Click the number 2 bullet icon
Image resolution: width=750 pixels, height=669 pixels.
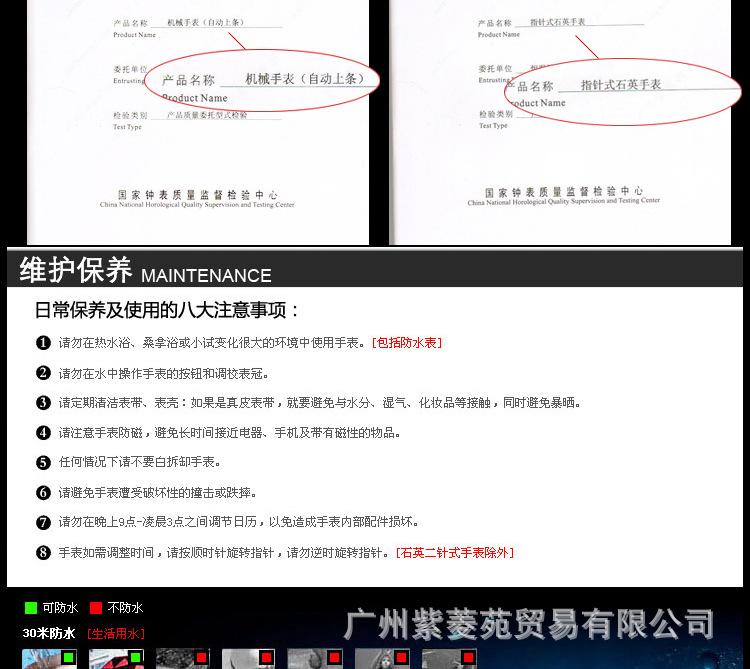(x=43, y=373)
